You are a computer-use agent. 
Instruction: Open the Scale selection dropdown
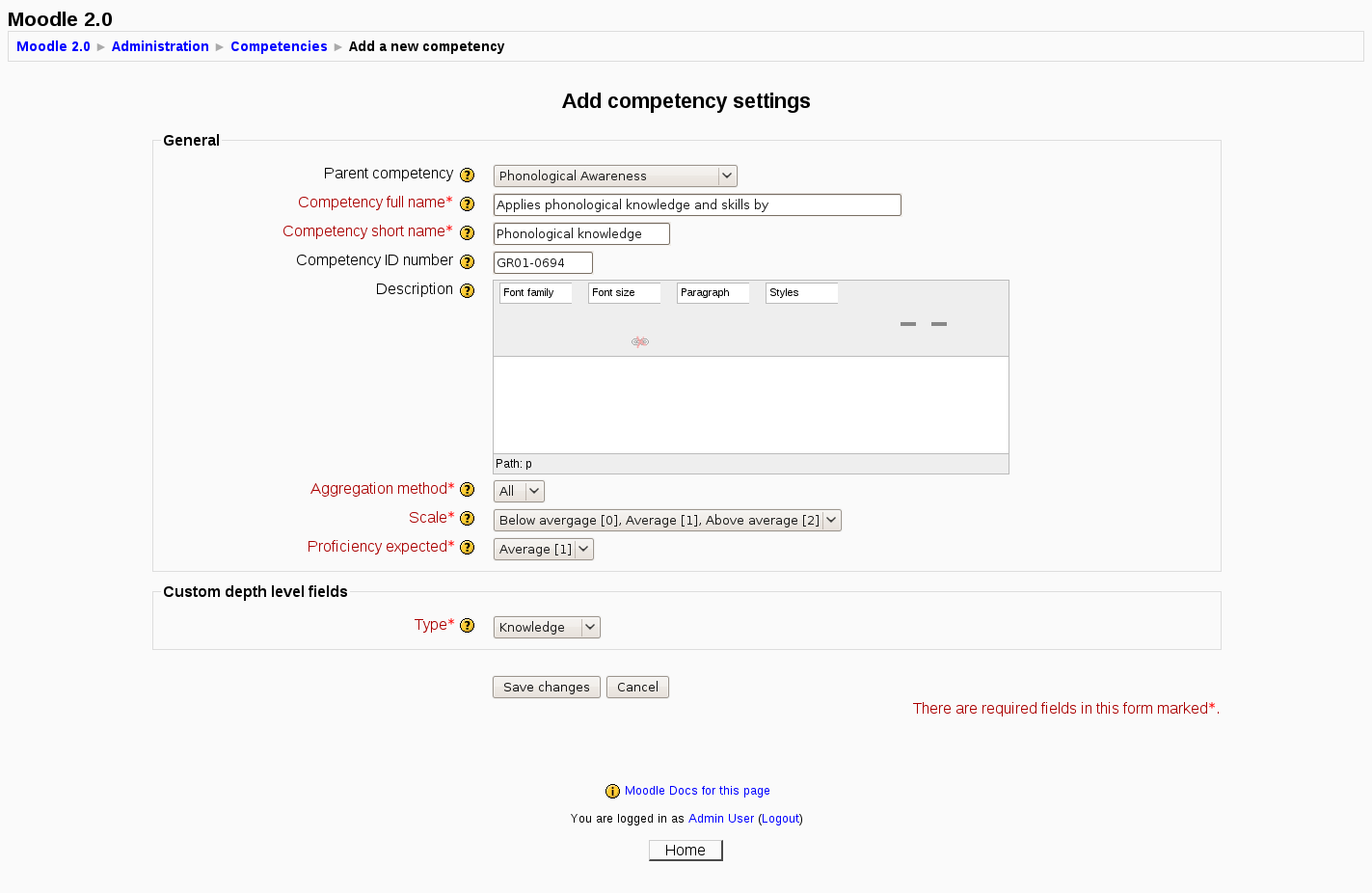coord(667,520)
